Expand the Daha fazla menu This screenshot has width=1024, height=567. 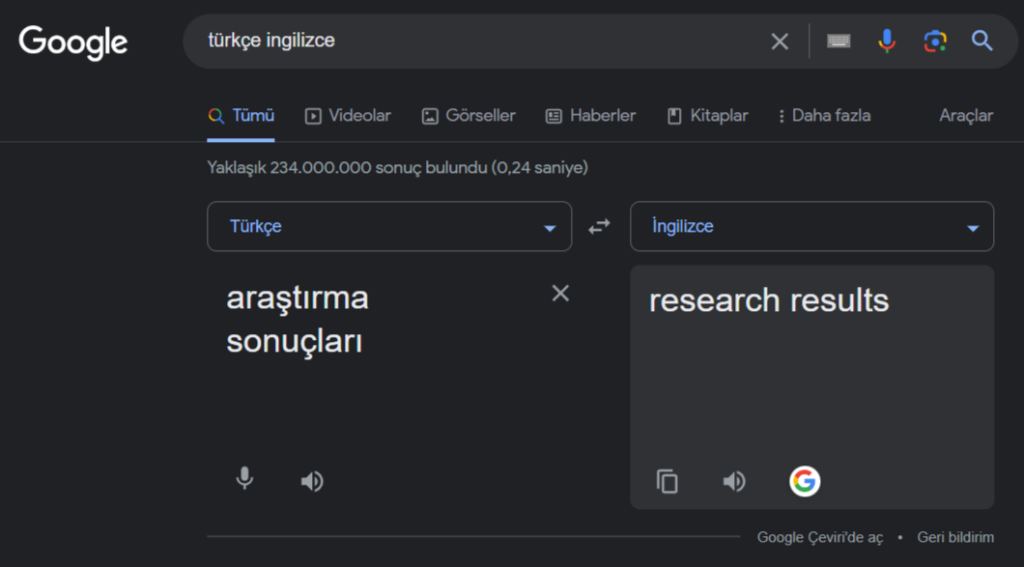(x=824, y=116)
